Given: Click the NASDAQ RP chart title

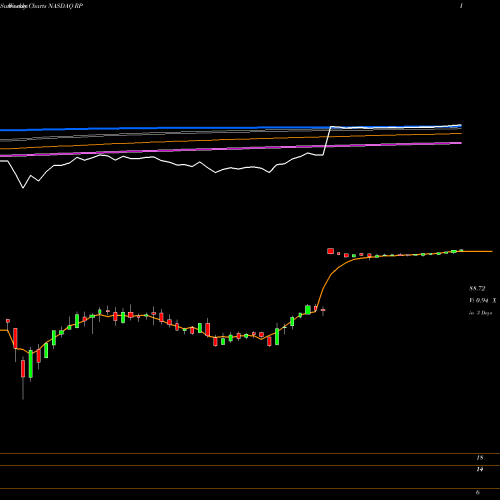Looking at the screenshot, I should pyautogui.click(x=42, y=6).
